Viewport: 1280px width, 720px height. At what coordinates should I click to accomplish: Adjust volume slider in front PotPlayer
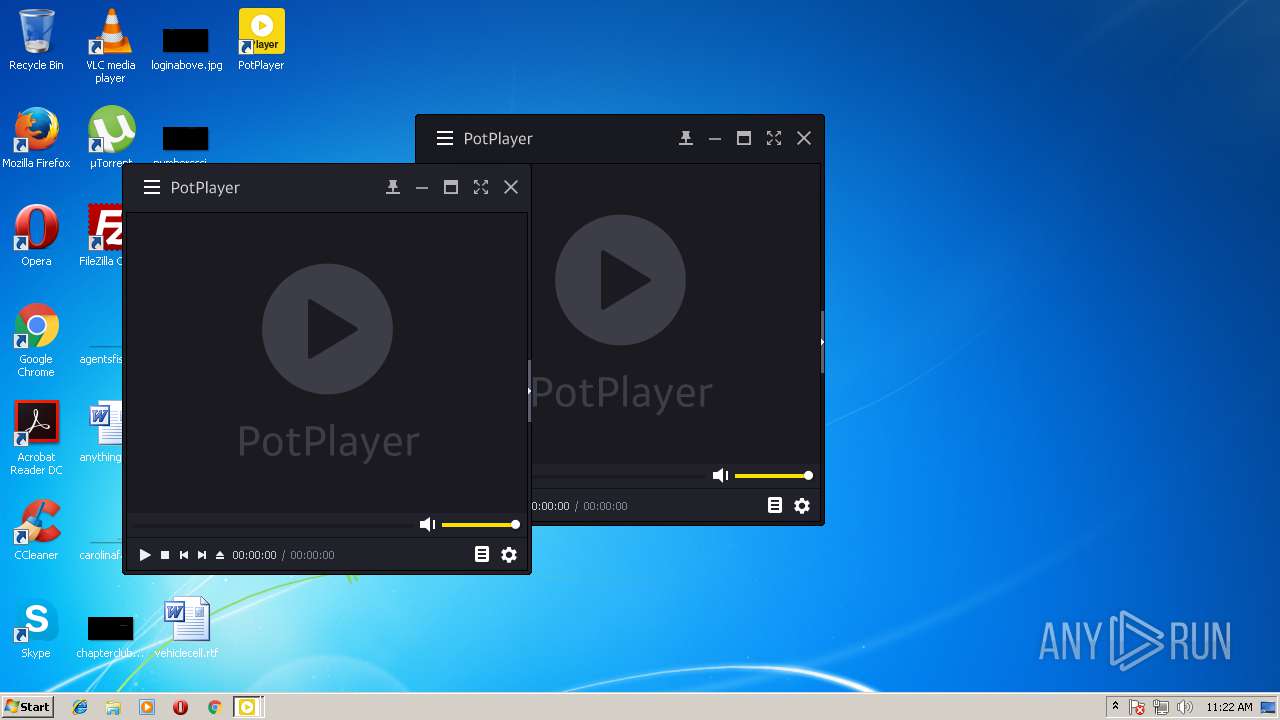click(x=479, y=524)
